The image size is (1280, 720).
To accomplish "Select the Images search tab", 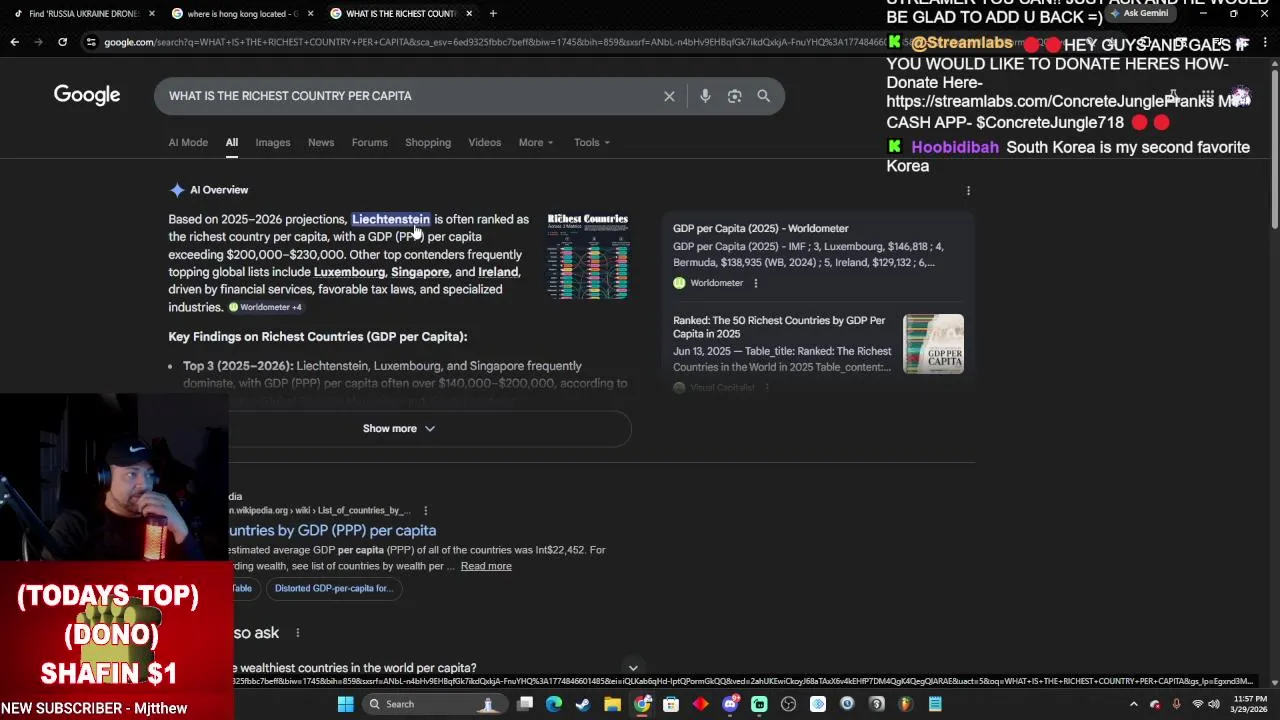I will (x=272, y=142).
